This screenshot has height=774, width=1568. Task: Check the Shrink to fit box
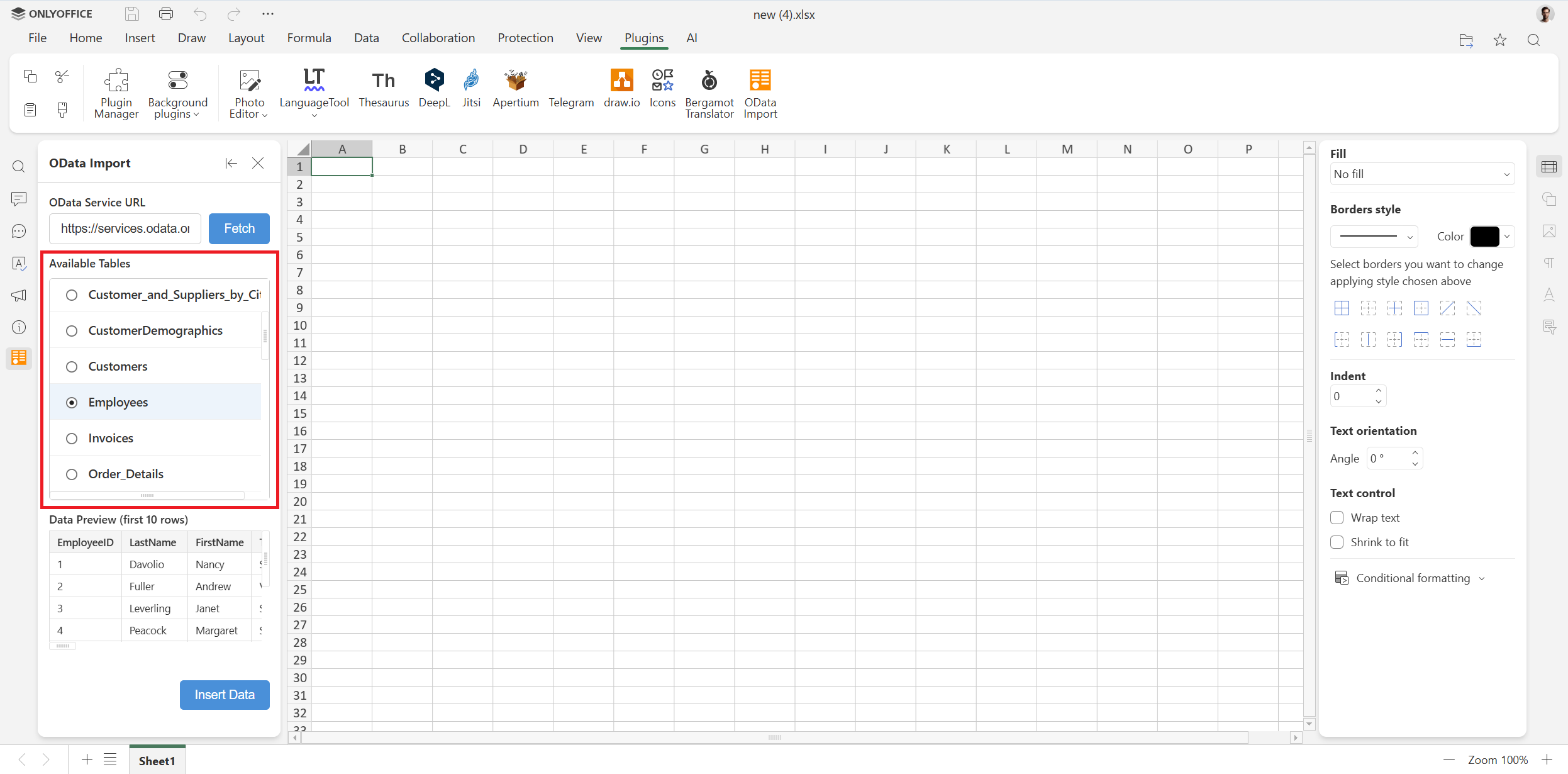pos(1337,542)
